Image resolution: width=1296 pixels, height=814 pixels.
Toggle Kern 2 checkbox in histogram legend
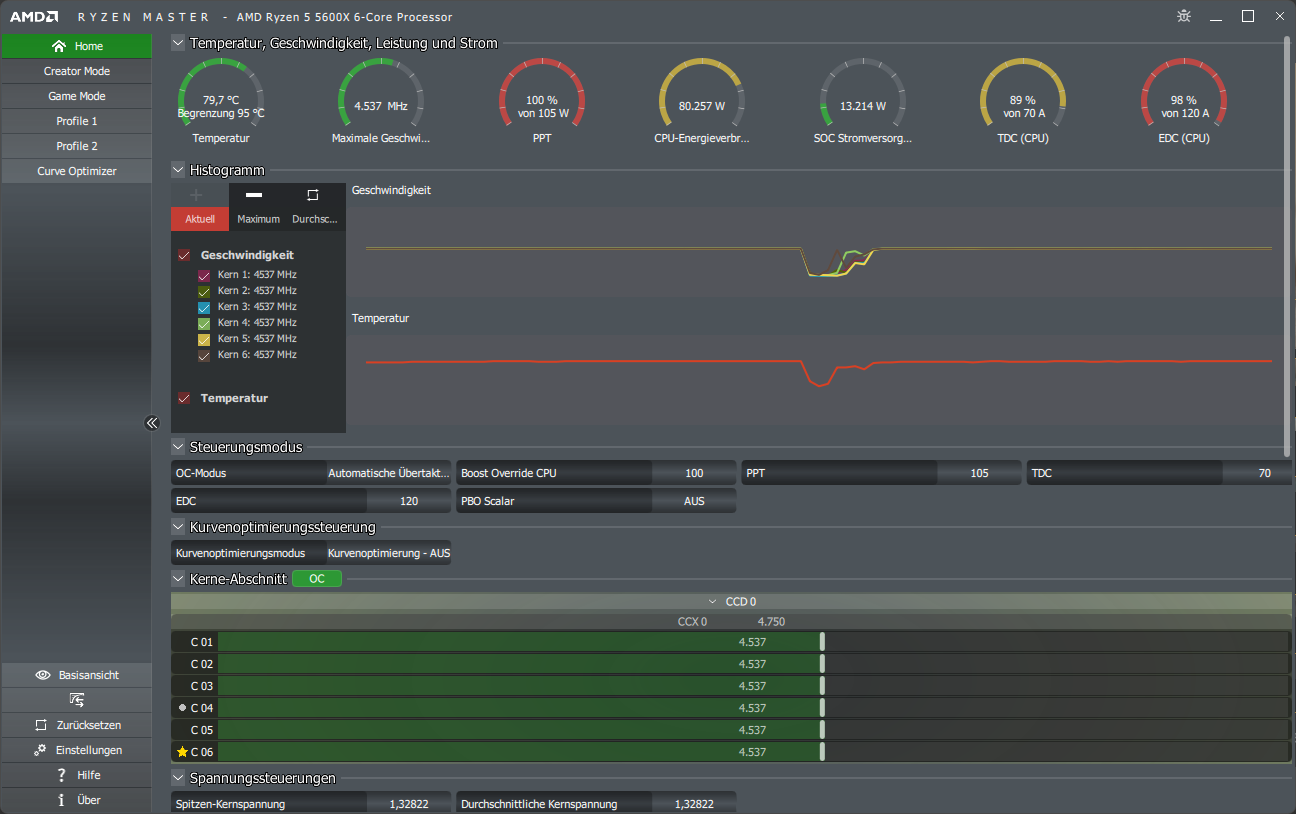pos(204,291)
